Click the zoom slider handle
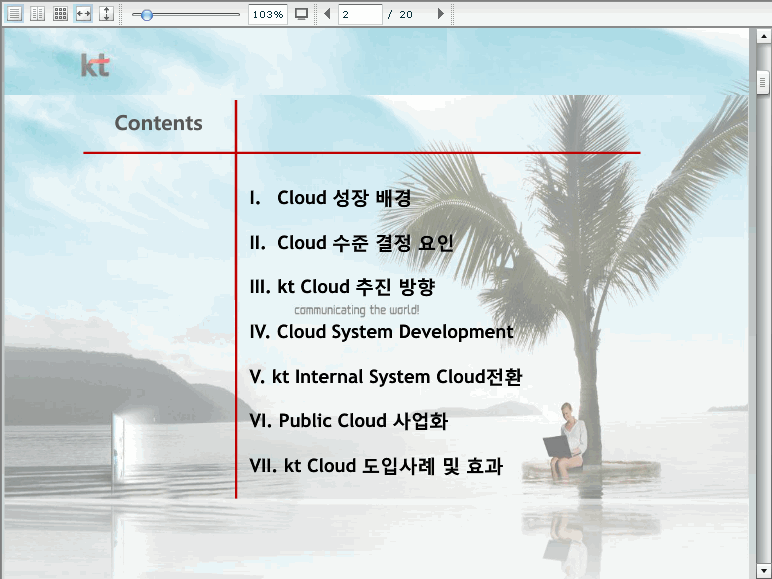The height and width of the screenshot is (579, 772). click(146, 15)
